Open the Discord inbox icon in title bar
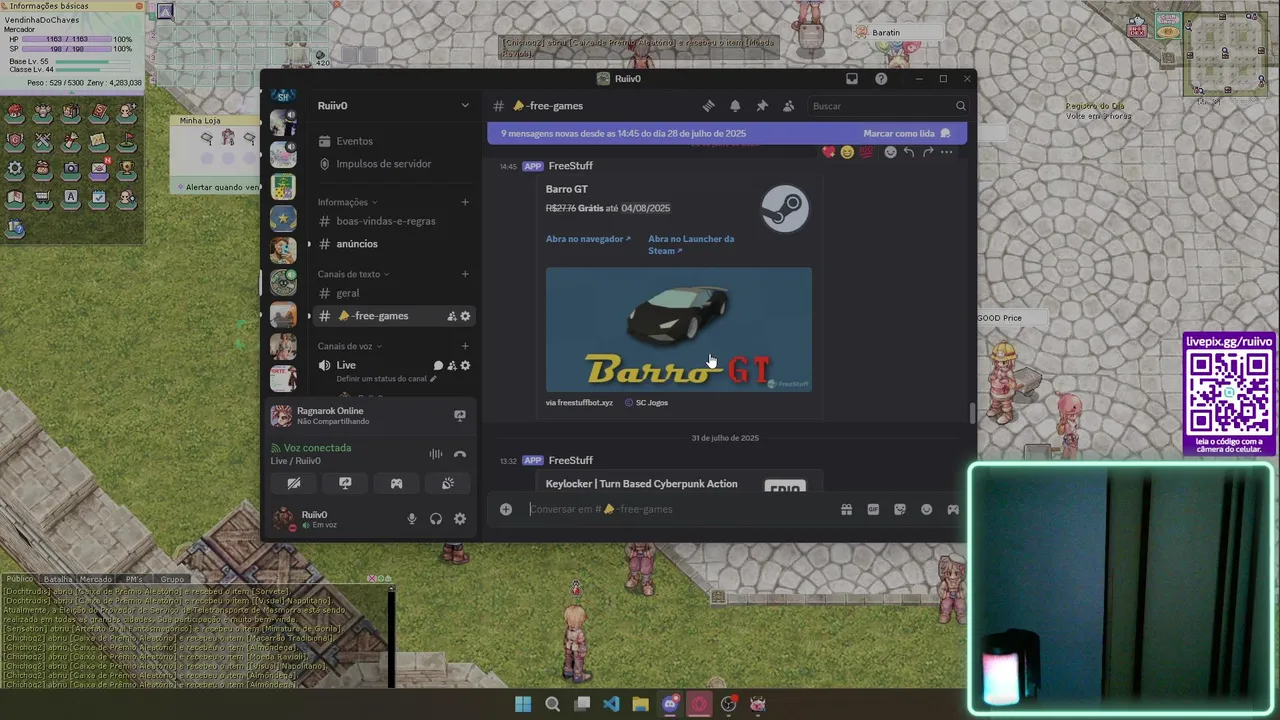The width and height of the screenshot is (1280, 720). pyautogui.click(x=852, y=79)
